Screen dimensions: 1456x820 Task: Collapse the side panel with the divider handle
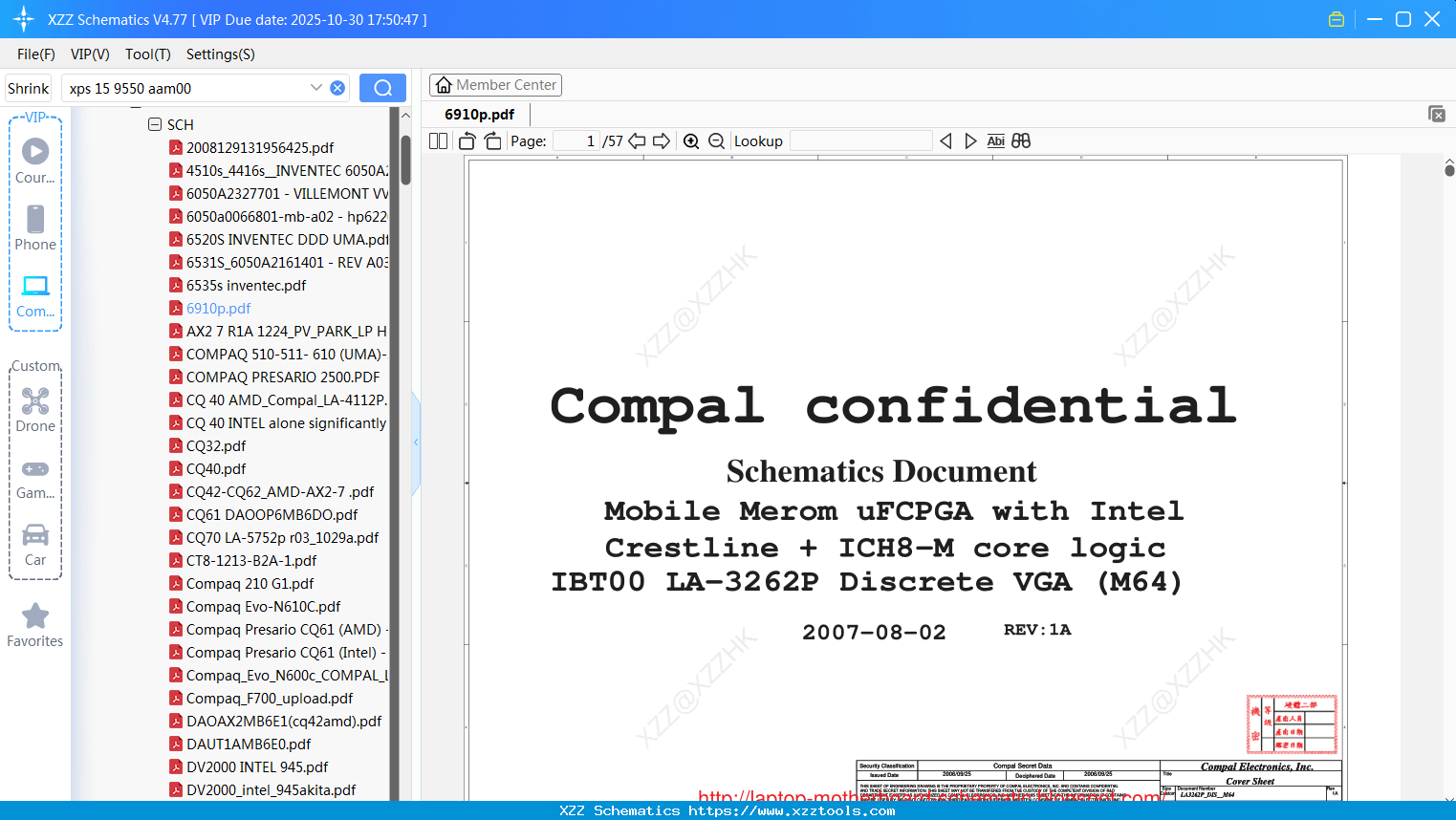(x=416, y=442)
